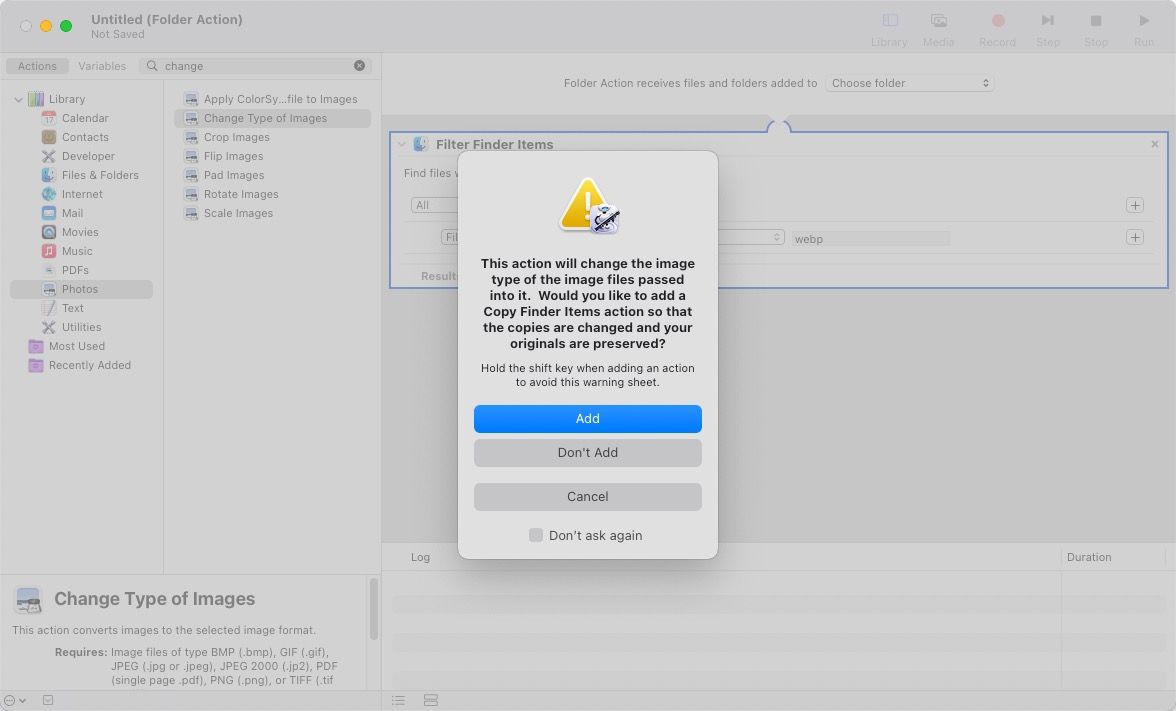Select the Internet category
This screenshot has width=1176, height=711.
coord(81,194)
